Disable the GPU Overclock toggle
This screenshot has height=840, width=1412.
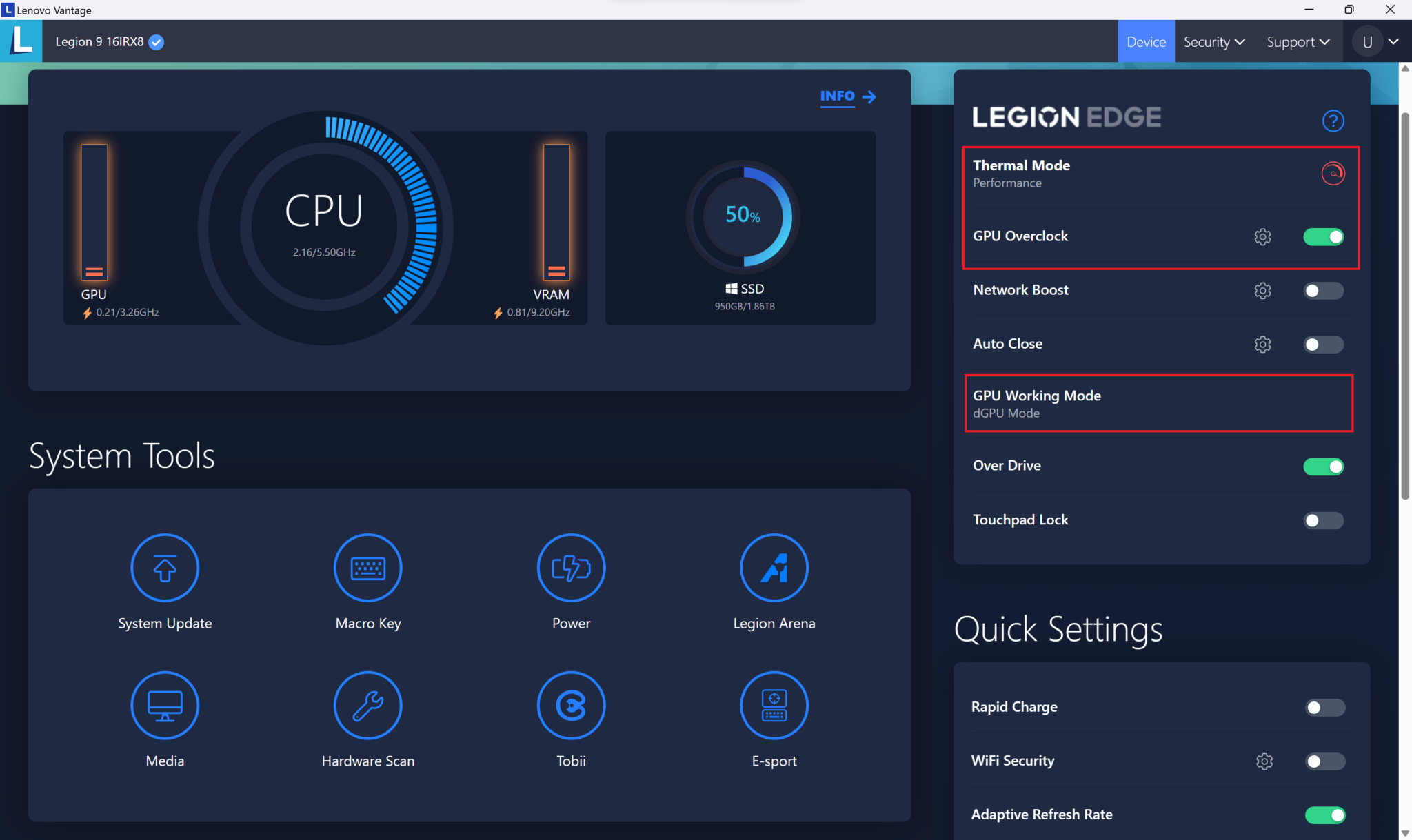click(x=1323, y=237)
